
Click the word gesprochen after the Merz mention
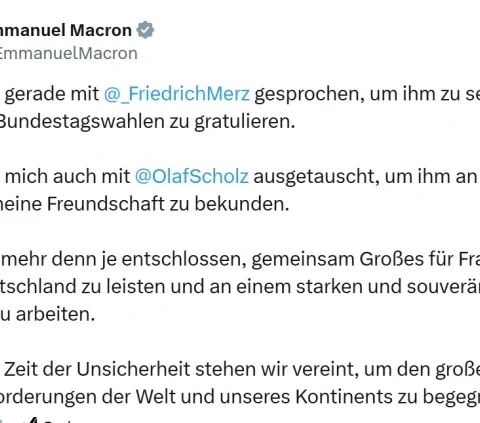pos(309,94)
